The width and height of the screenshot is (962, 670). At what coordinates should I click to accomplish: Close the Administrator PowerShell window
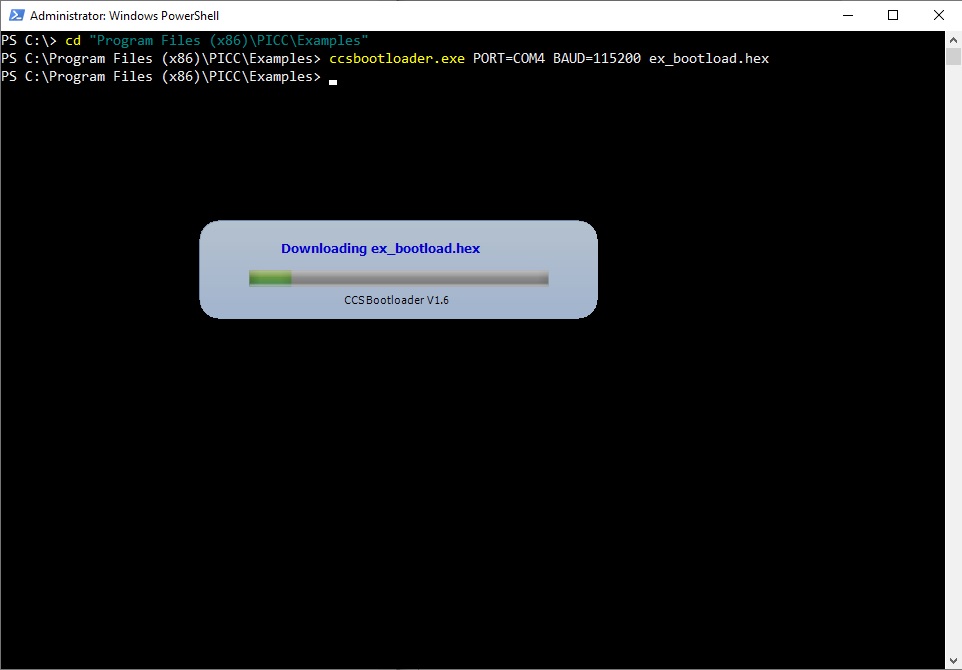click(x=939, y=15)
